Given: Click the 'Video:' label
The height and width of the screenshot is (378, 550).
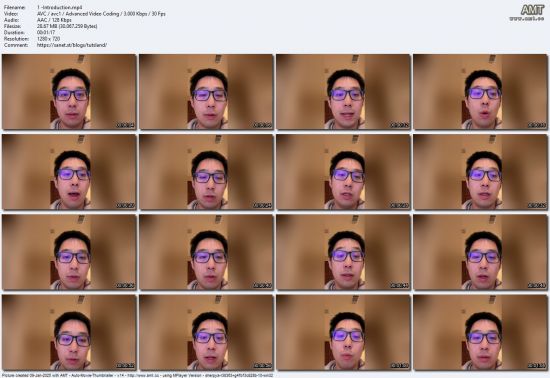Looking at the screenshot, I should point(11,14).
